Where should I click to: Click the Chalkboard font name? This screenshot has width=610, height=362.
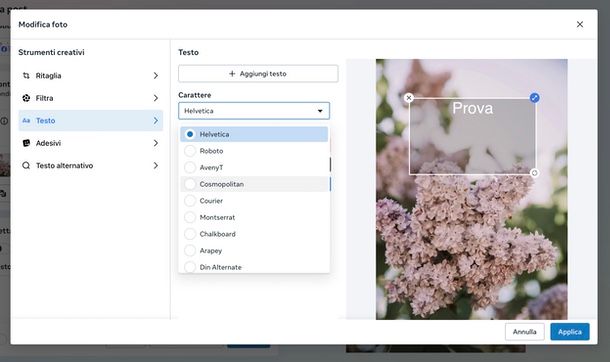coord(217,234)
